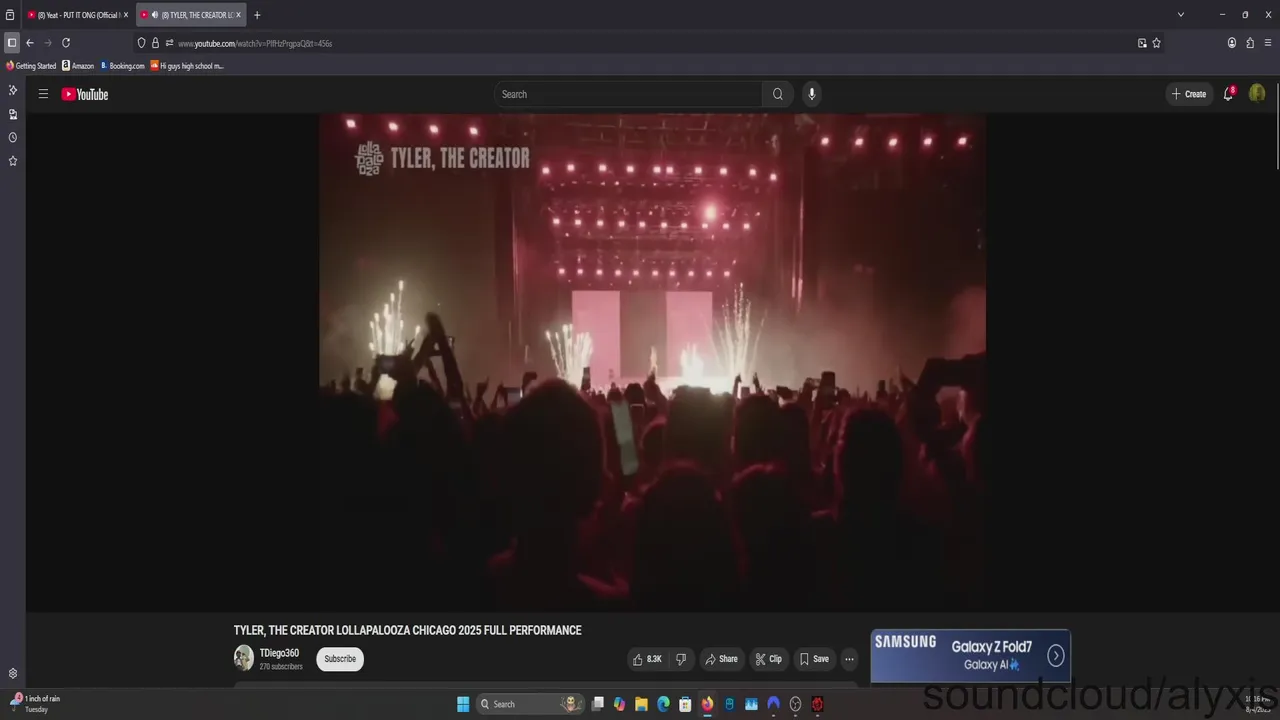Clip the video

coord(769,659)
